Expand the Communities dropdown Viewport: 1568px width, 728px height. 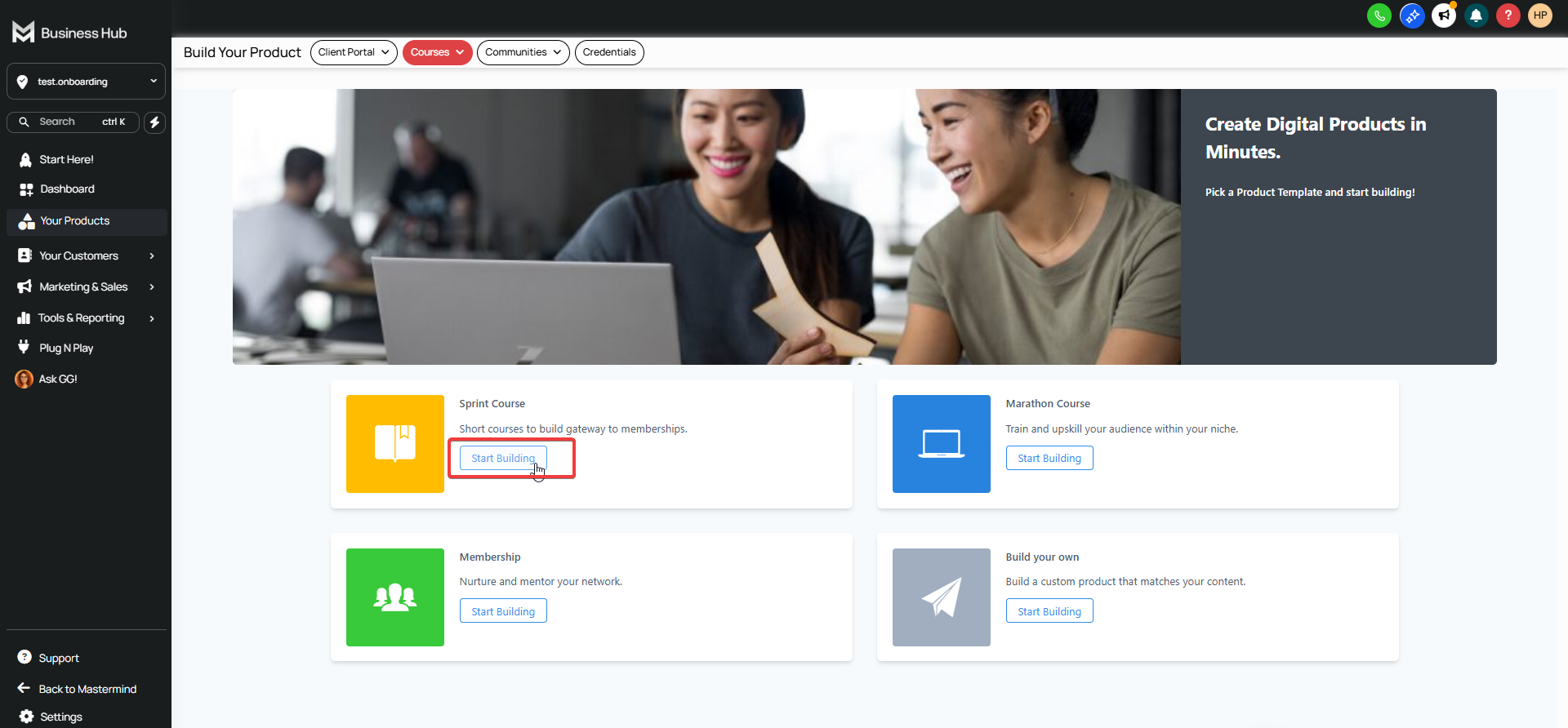click(523, 52)
